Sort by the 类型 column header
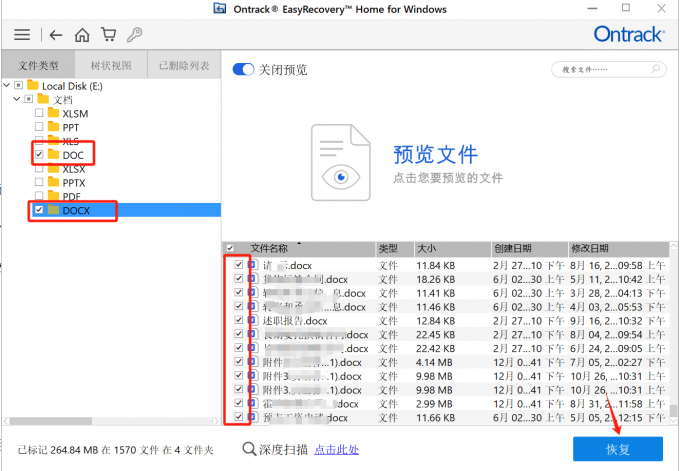 (x=395, y=249)
